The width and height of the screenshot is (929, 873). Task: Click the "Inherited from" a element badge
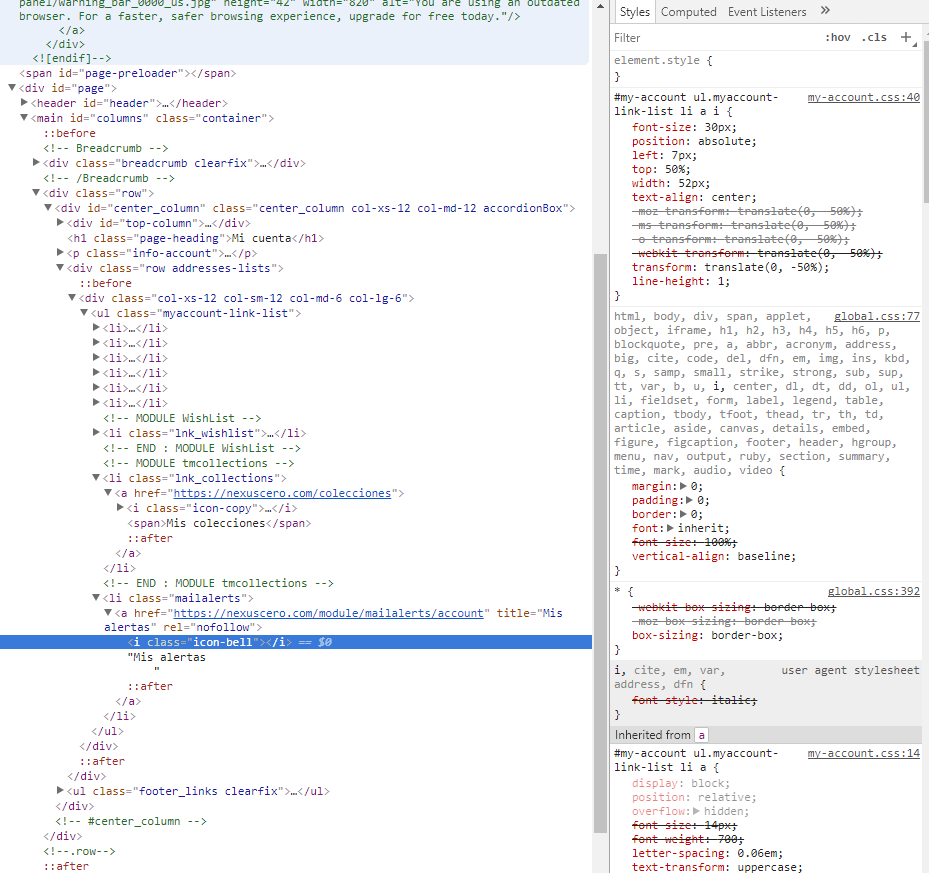point(701,735)
